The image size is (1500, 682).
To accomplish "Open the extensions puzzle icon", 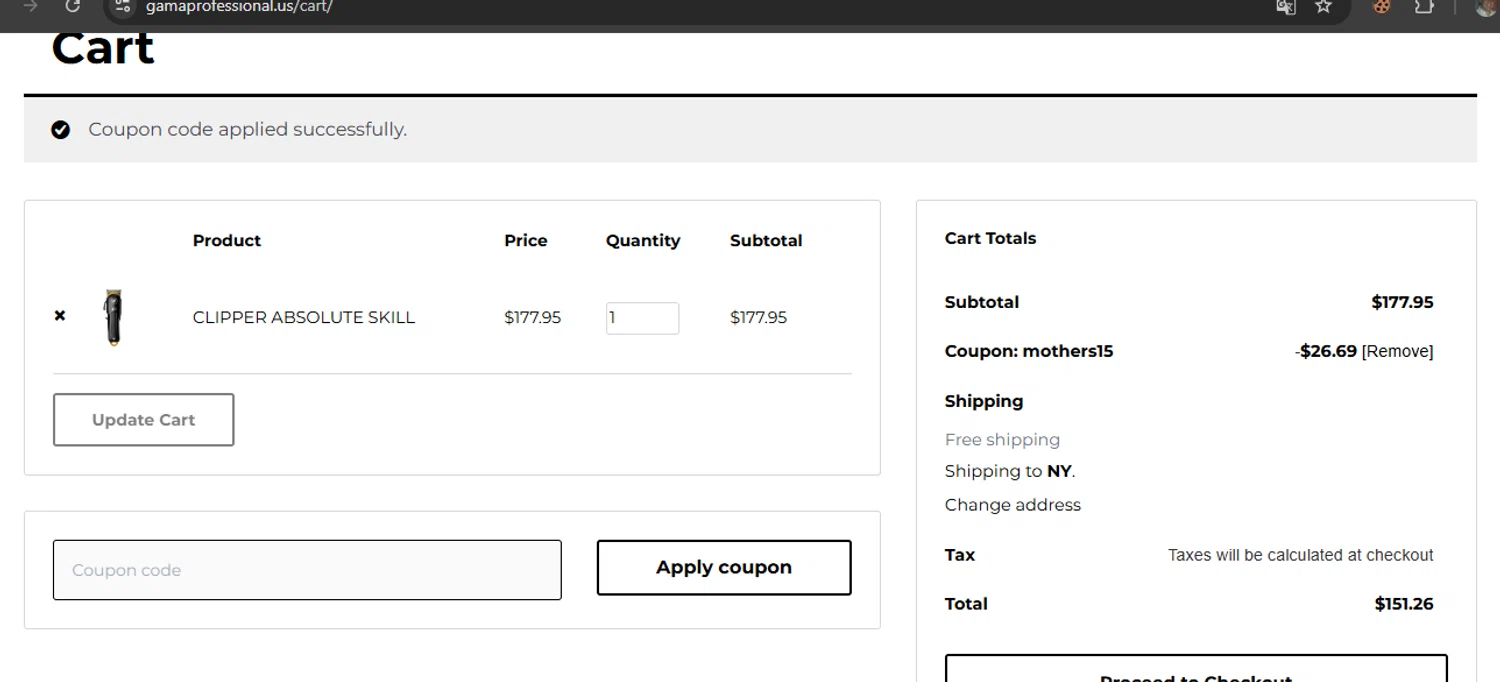I will click(1424, 7).
